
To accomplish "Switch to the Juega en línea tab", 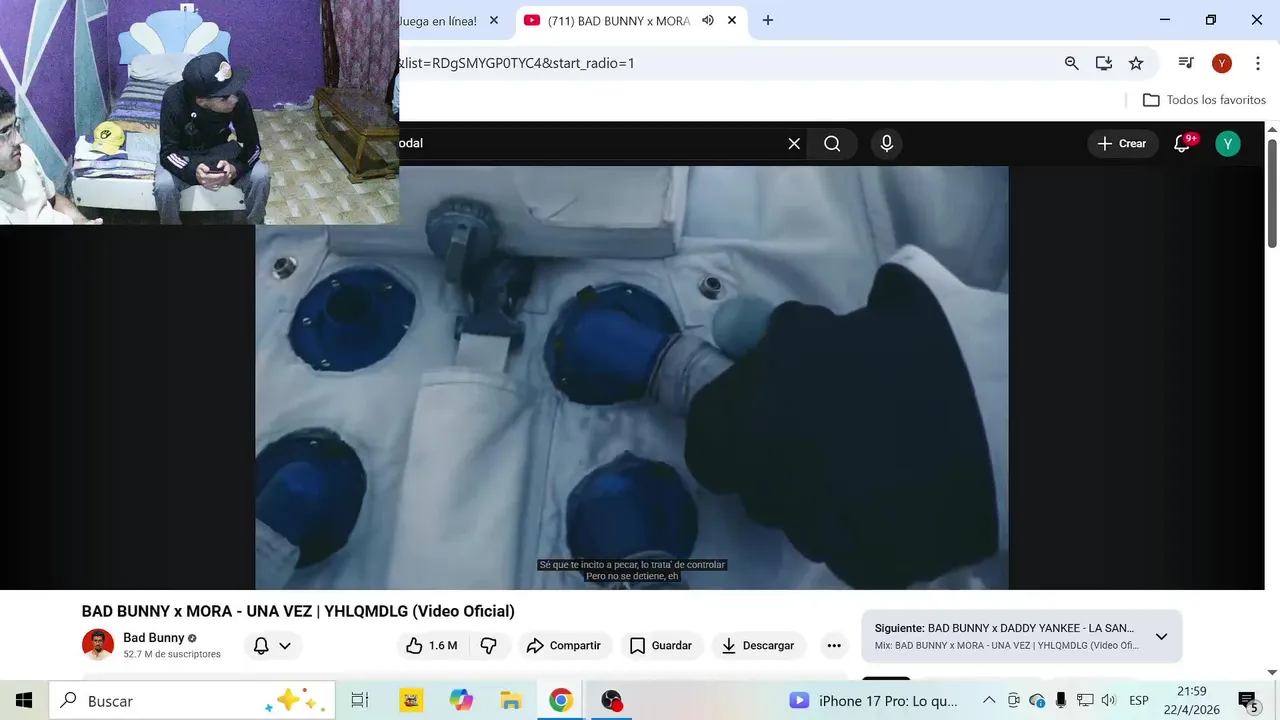I will 440,20.
